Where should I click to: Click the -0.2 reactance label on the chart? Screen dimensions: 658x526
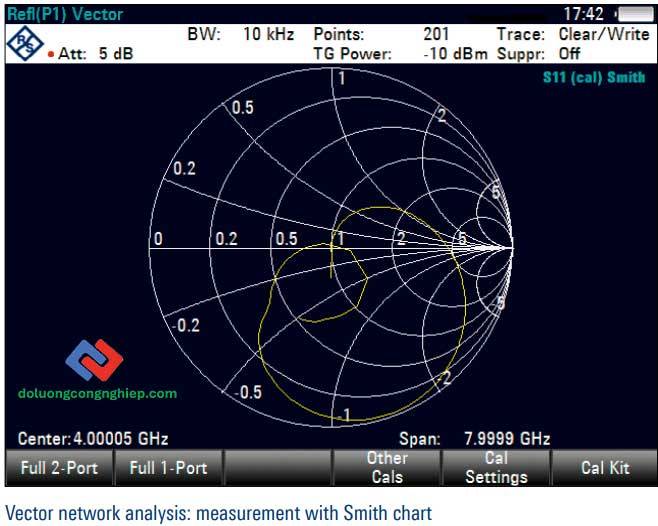[185, 325]
